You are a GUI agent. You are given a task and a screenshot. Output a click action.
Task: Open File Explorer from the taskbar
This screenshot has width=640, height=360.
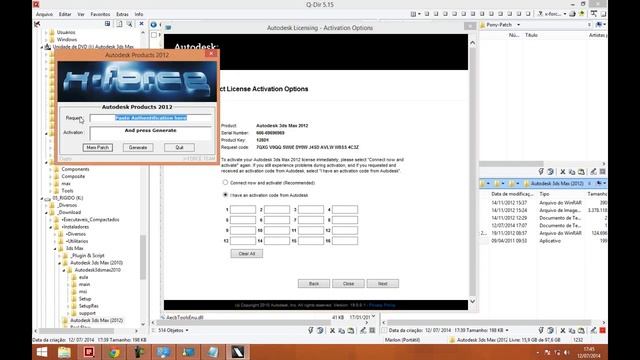pyautogui.click(x=64, y=352)
